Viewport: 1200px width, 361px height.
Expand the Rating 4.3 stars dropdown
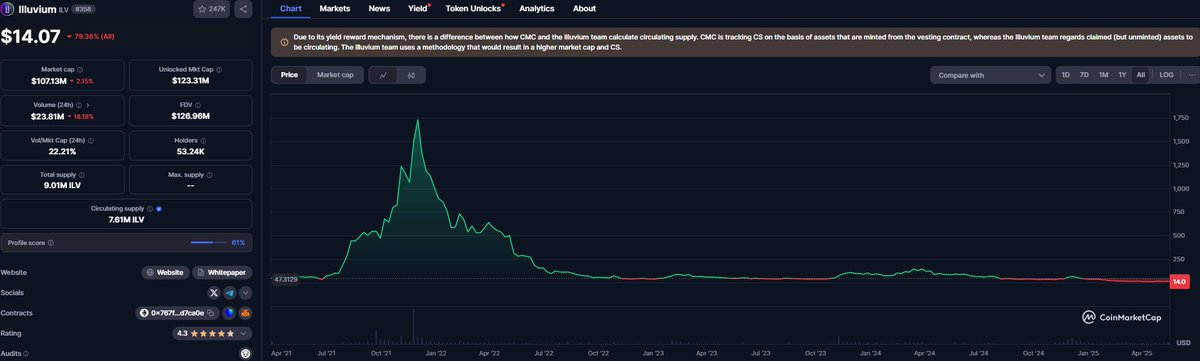pyautogui.click(x=213, y=333)
